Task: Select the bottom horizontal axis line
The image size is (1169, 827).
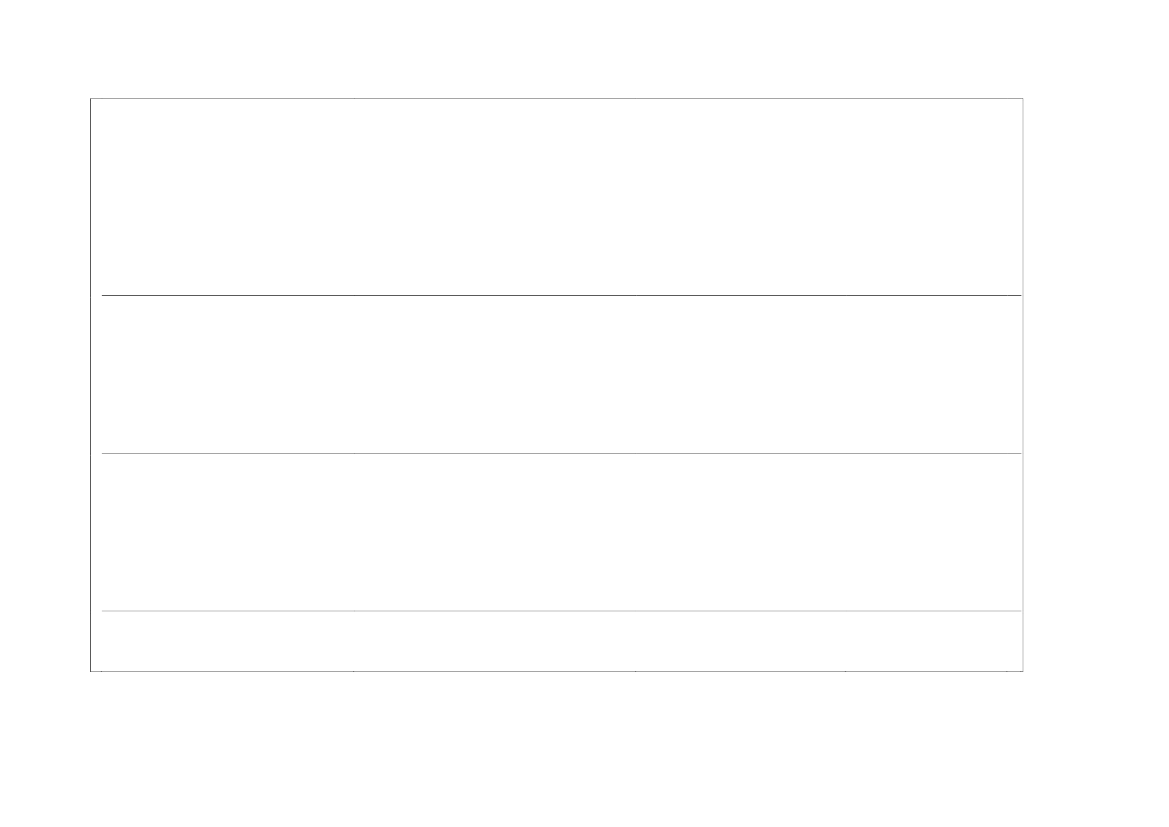Action: 557,671
